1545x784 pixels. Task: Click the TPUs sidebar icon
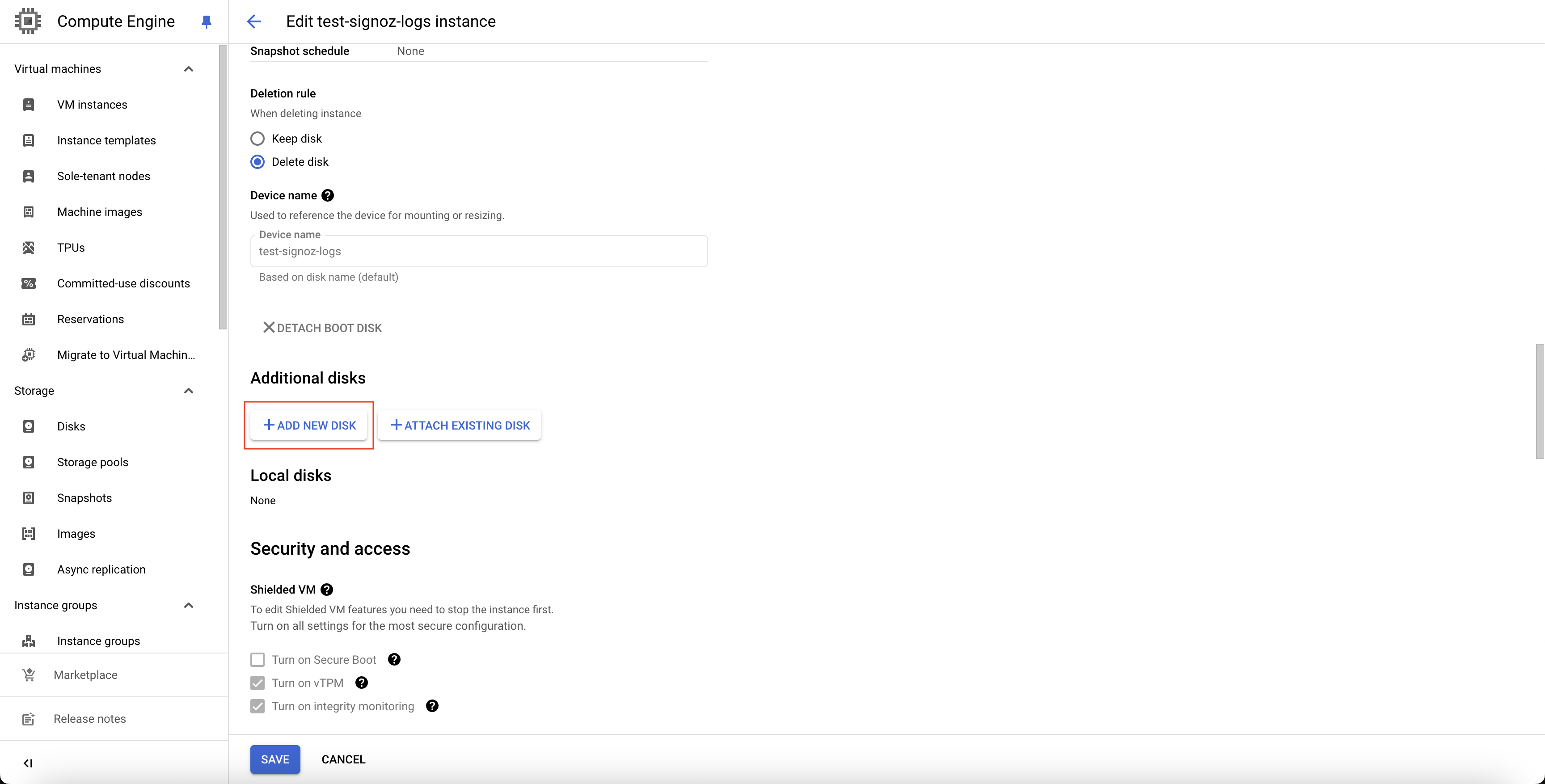point(28,248)
